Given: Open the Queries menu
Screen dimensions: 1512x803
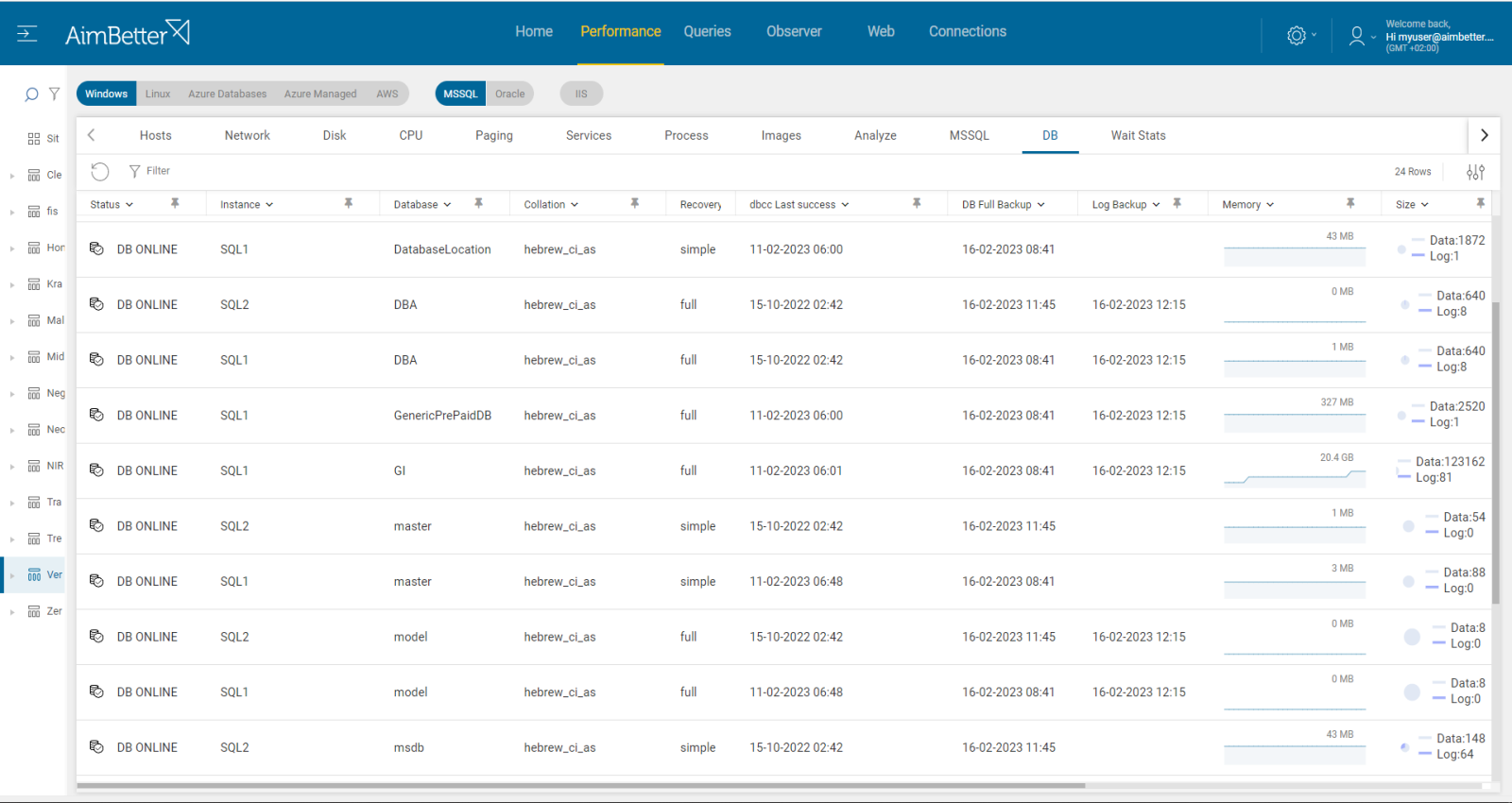Looking at the screenshot, I should [707, 31].
